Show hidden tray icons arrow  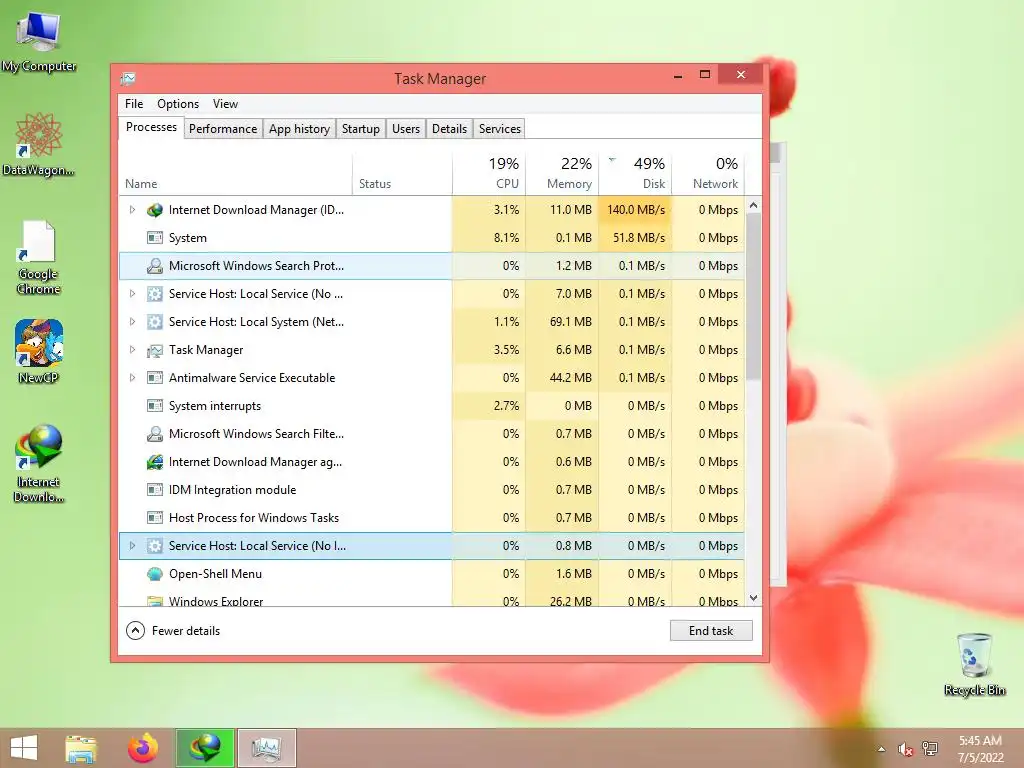coord(882,749)
